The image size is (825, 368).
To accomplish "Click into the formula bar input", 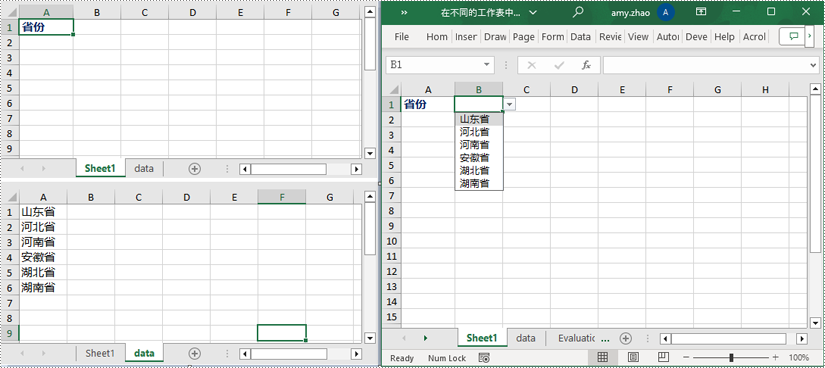I will tap(707, 65).
